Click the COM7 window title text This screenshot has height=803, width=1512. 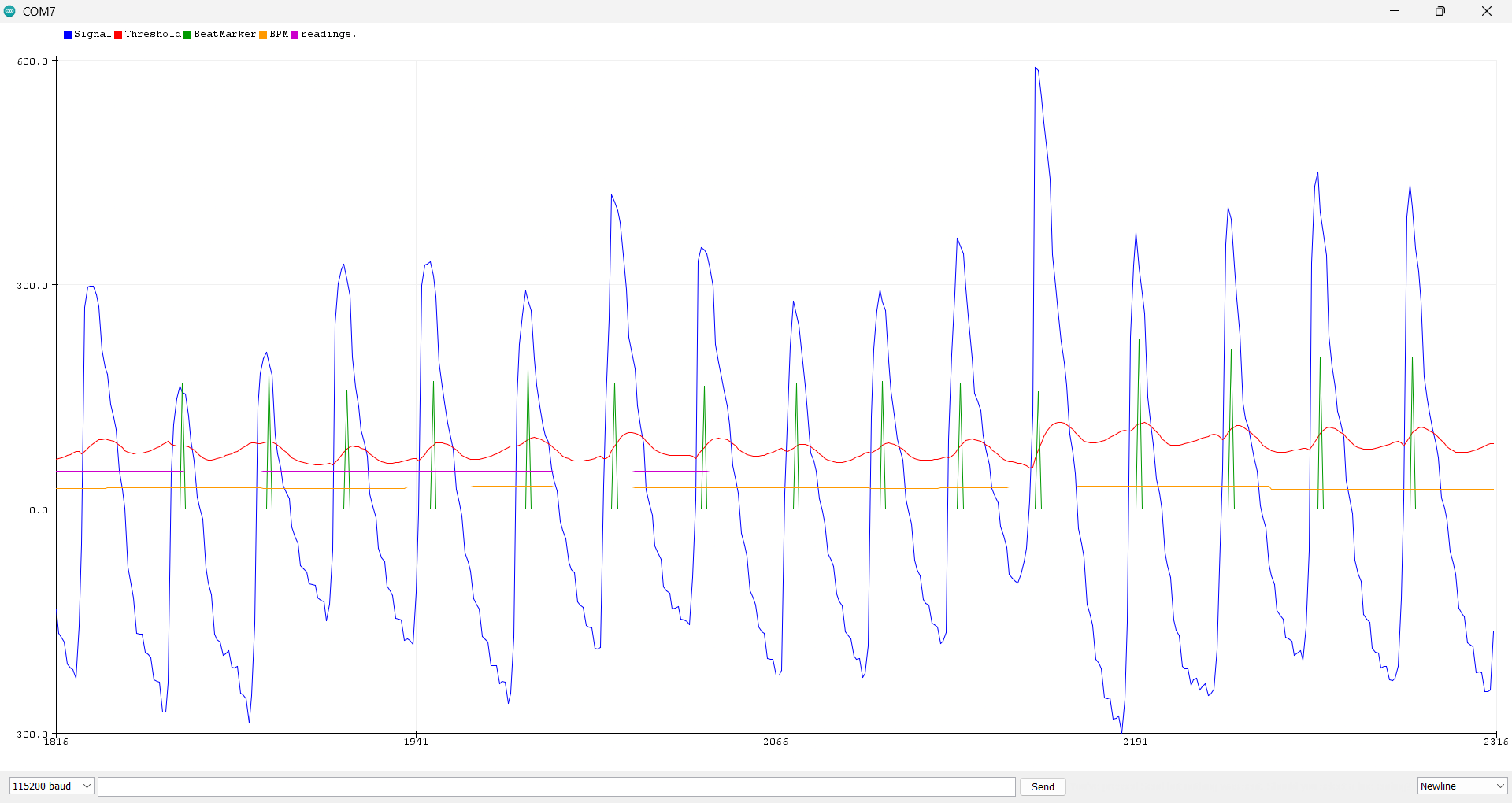[x=39, y=12]
